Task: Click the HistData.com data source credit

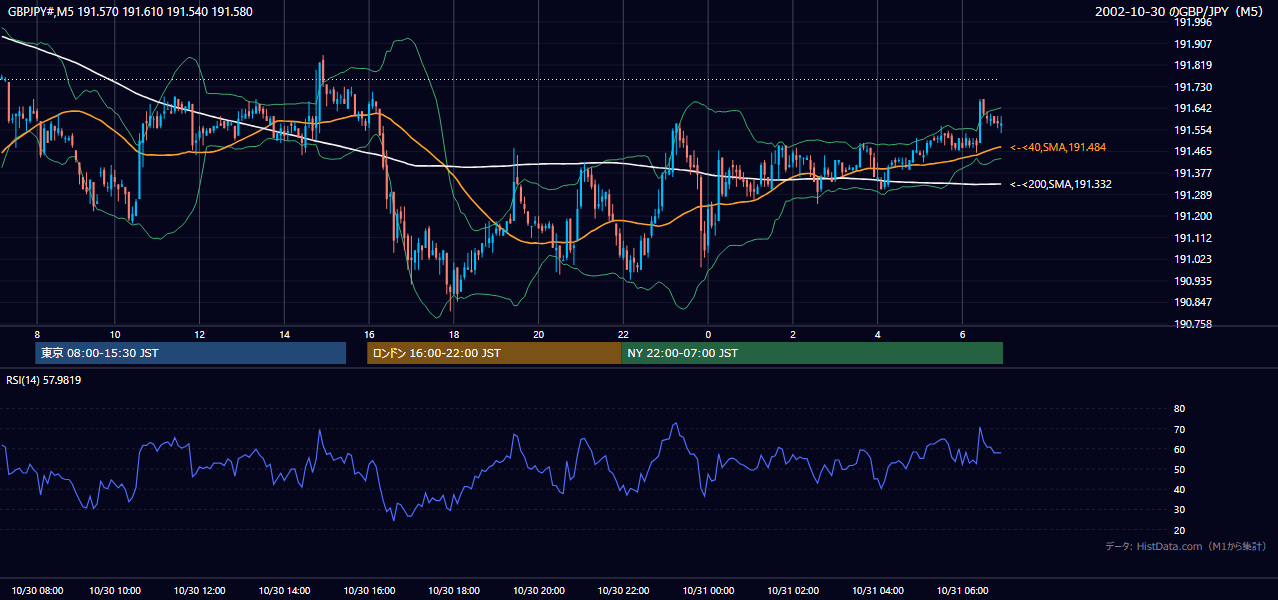Action: (x=1185, y=546)
